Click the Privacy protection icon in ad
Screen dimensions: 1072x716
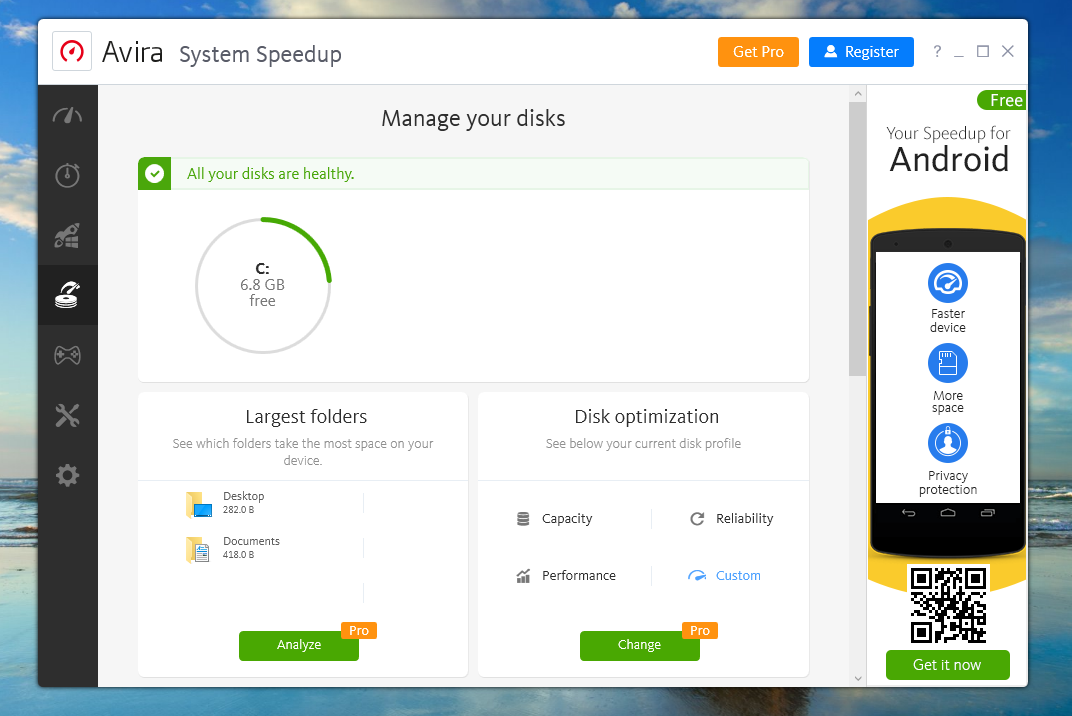pyautogui.click(x=948, y=443)
